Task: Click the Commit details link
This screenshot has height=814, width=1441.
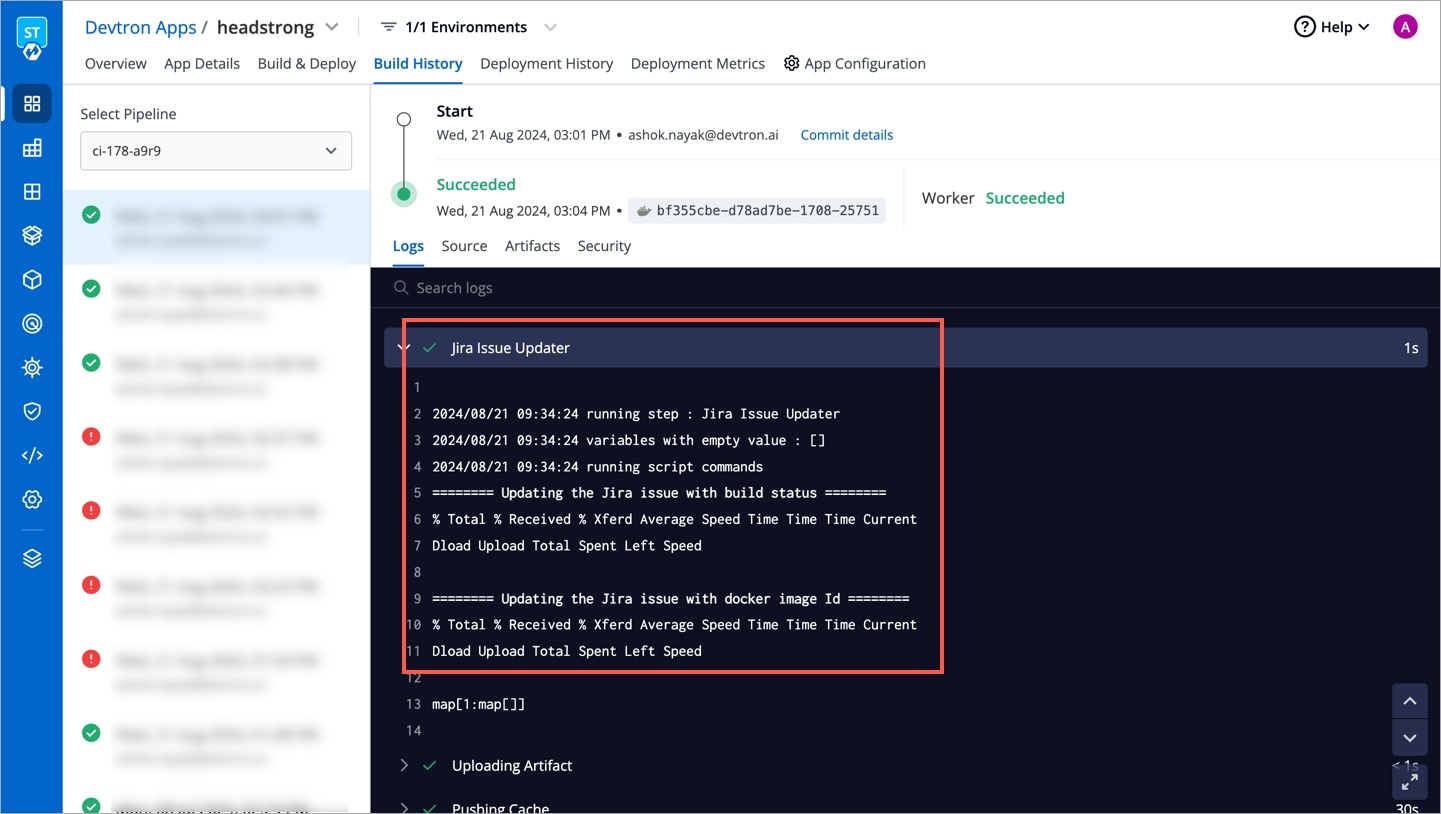Action: click(846, 135)
